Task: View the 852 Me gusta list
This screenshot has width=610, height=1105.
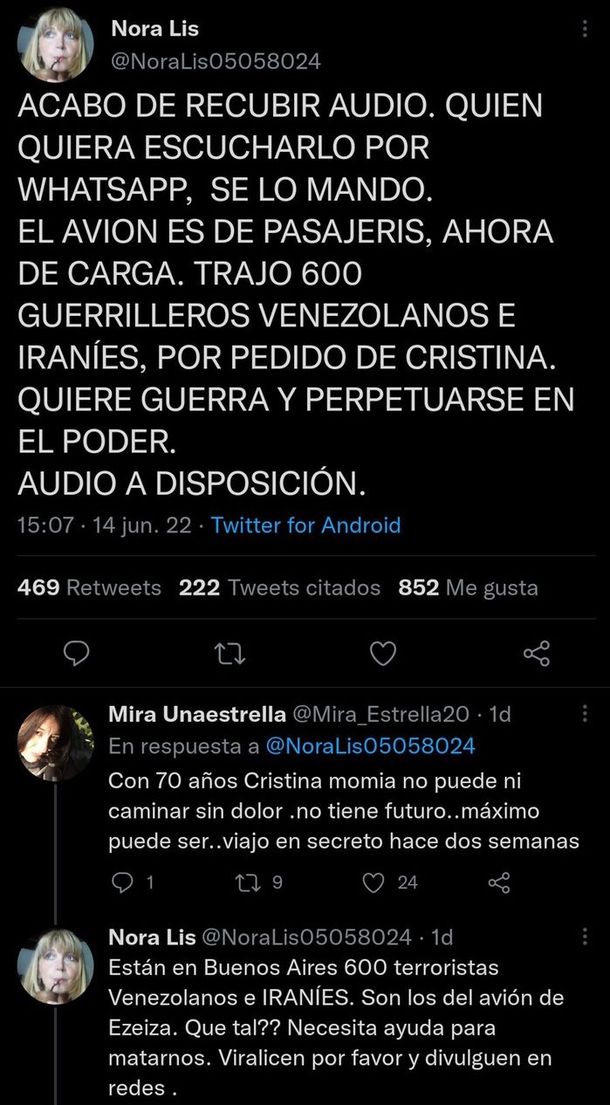Action: [468, 588]
